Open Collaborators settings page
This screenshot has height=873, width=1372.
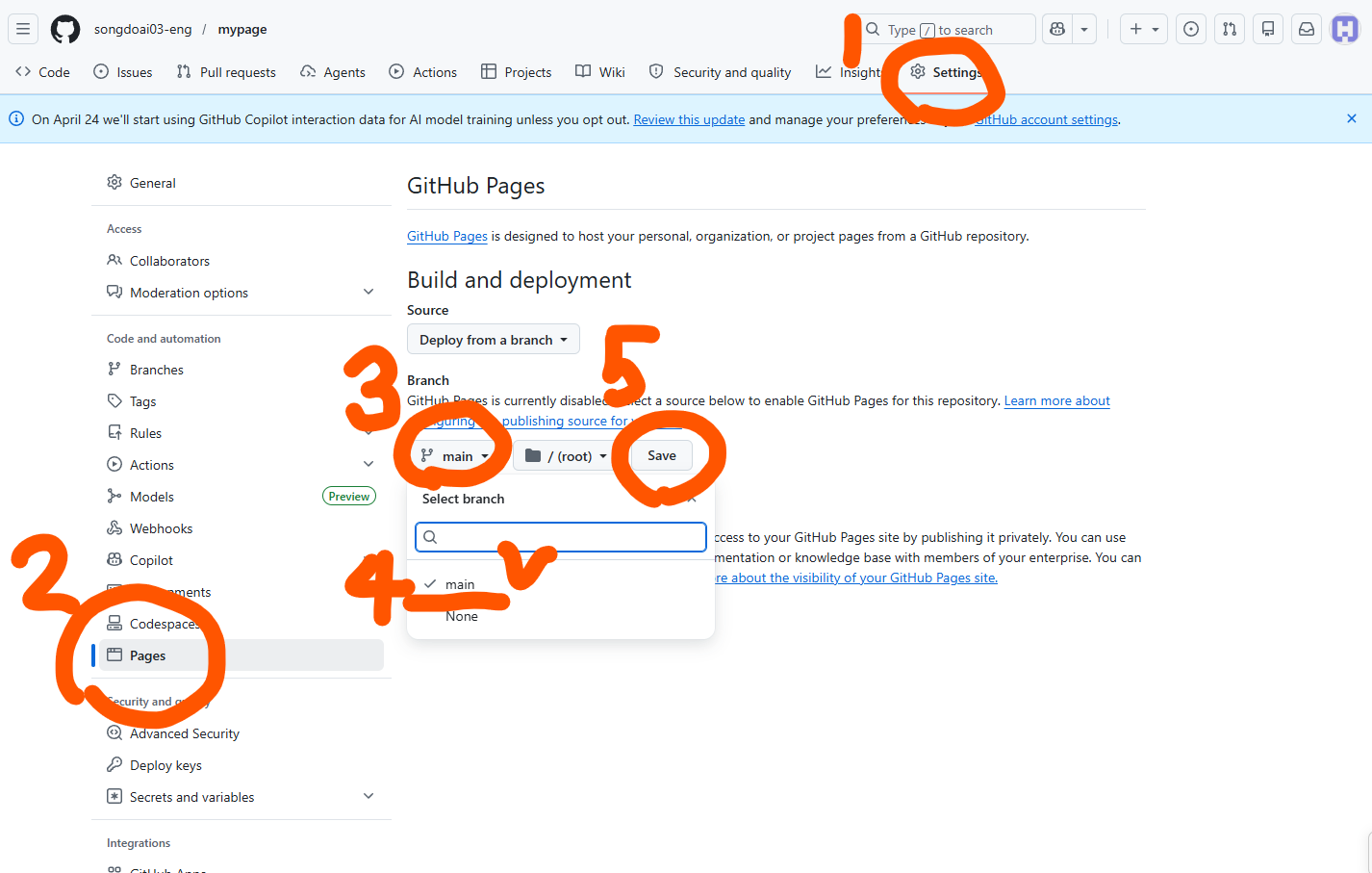(241, 261)
